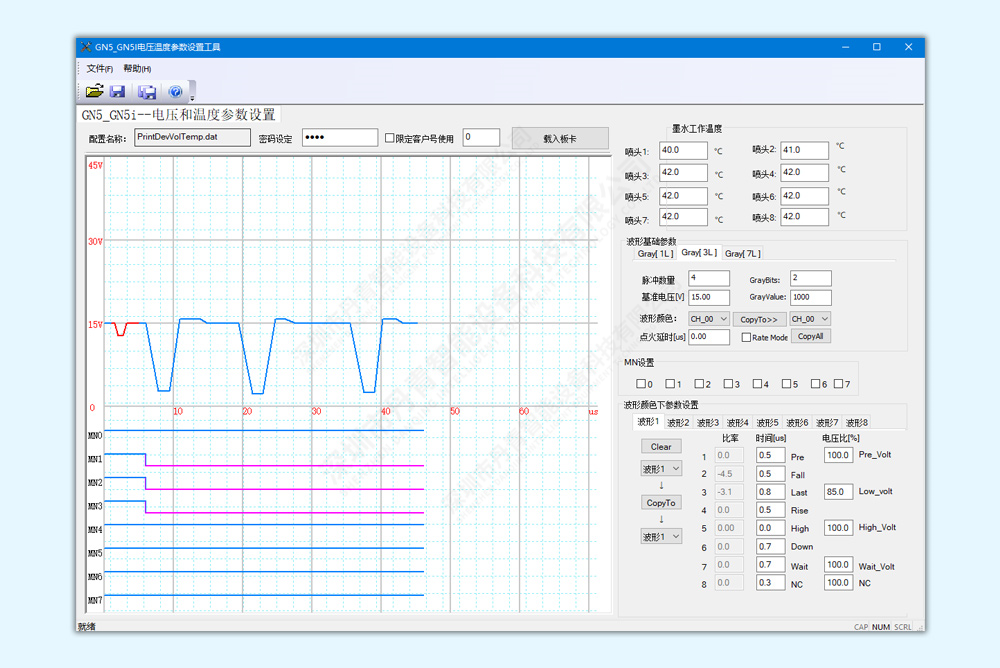Image resolution: width=1000 pixels, height=668 pixels.
Task: Expand the 波形颜色 CH_00 dropdown
Action: (x=709, y=318)
